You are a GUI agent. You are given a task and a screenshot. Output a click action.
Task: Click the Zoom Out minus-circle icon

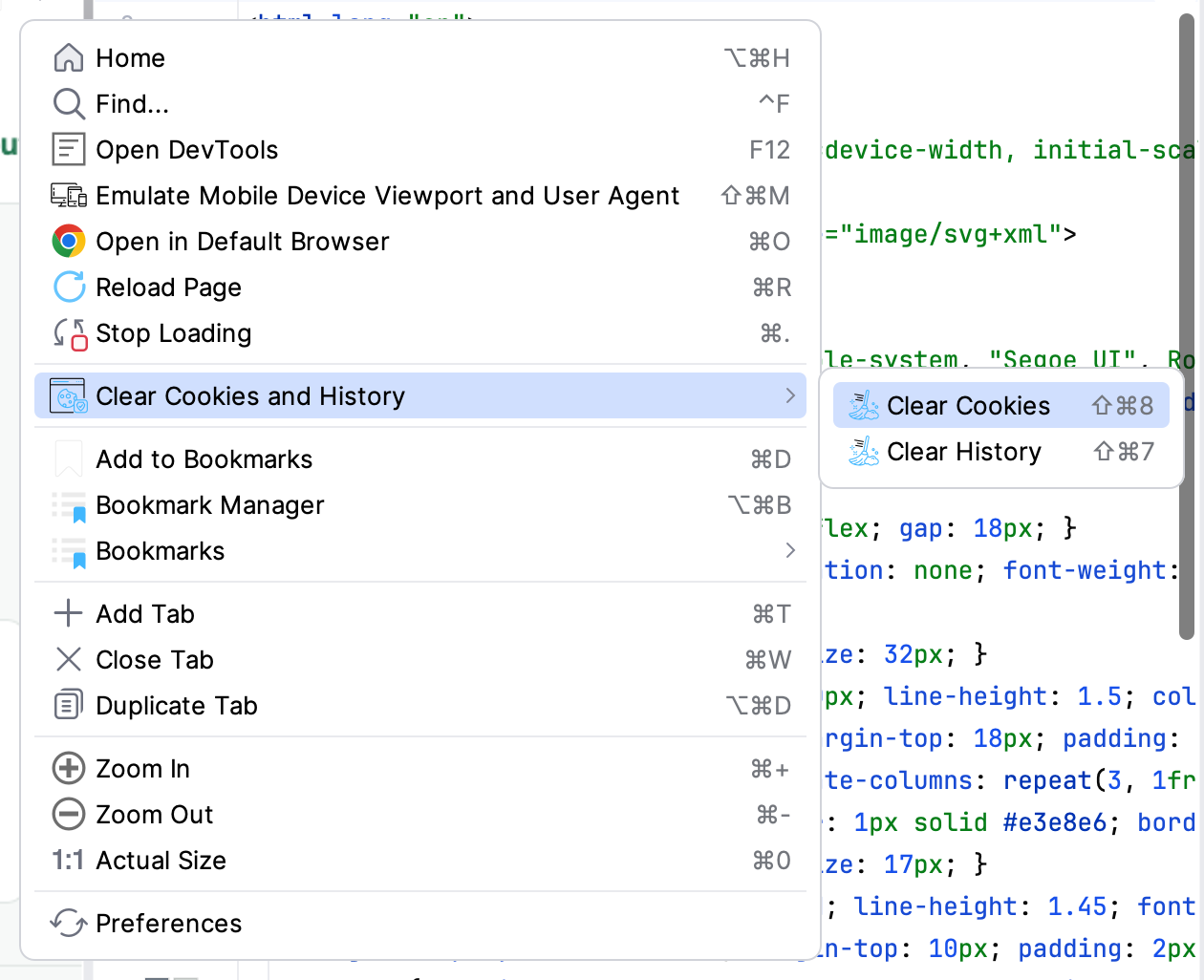pos(69,815)
